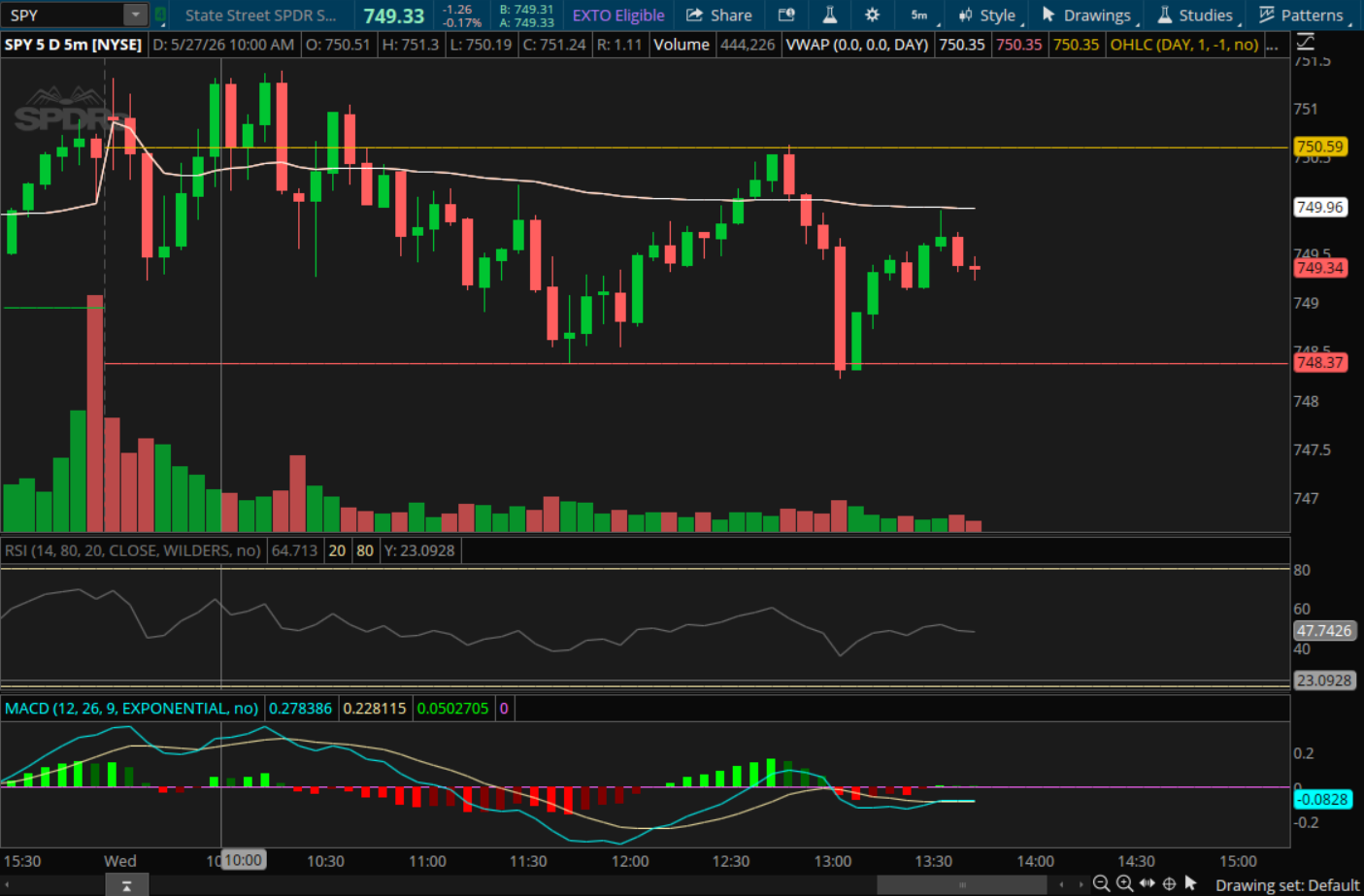This screenshot has height=896, width=1364.
Task: Click the horizontal time scrollbar thumb
Action: point(962,884)
